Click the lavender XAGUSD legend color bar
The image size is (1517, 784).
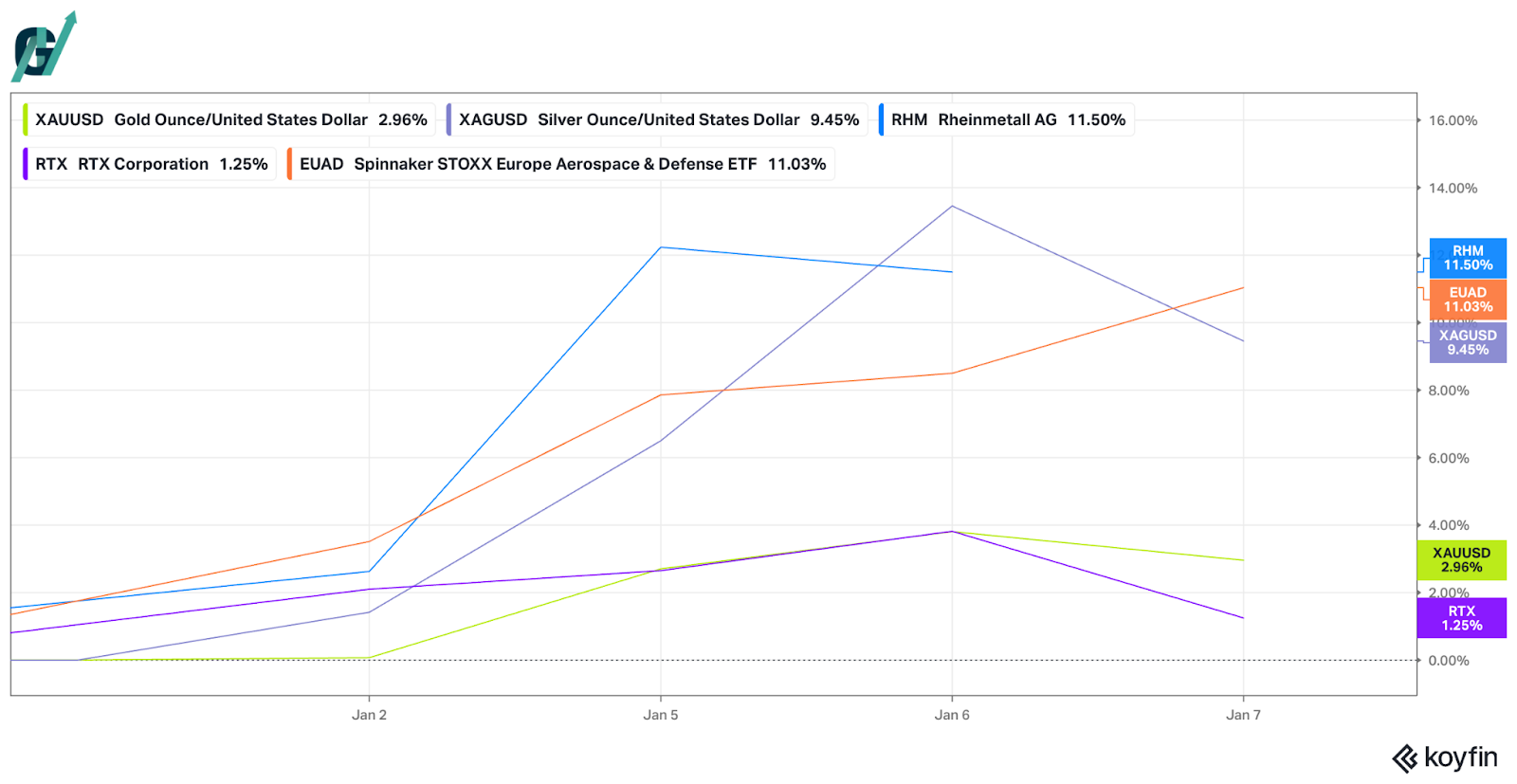click(449, 119)
